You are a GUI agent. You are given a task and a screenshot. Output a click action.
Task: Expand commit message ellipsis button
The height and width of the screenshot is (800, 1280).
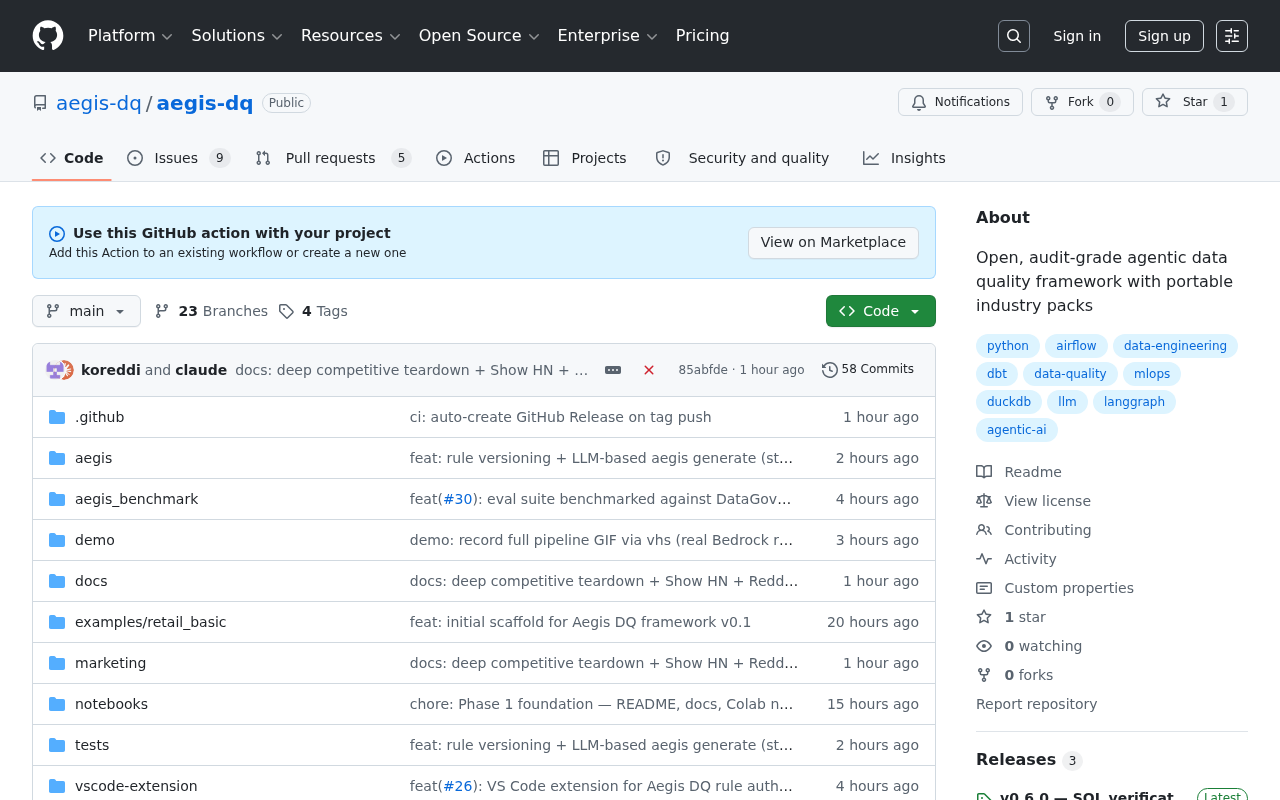pos(613,370)
